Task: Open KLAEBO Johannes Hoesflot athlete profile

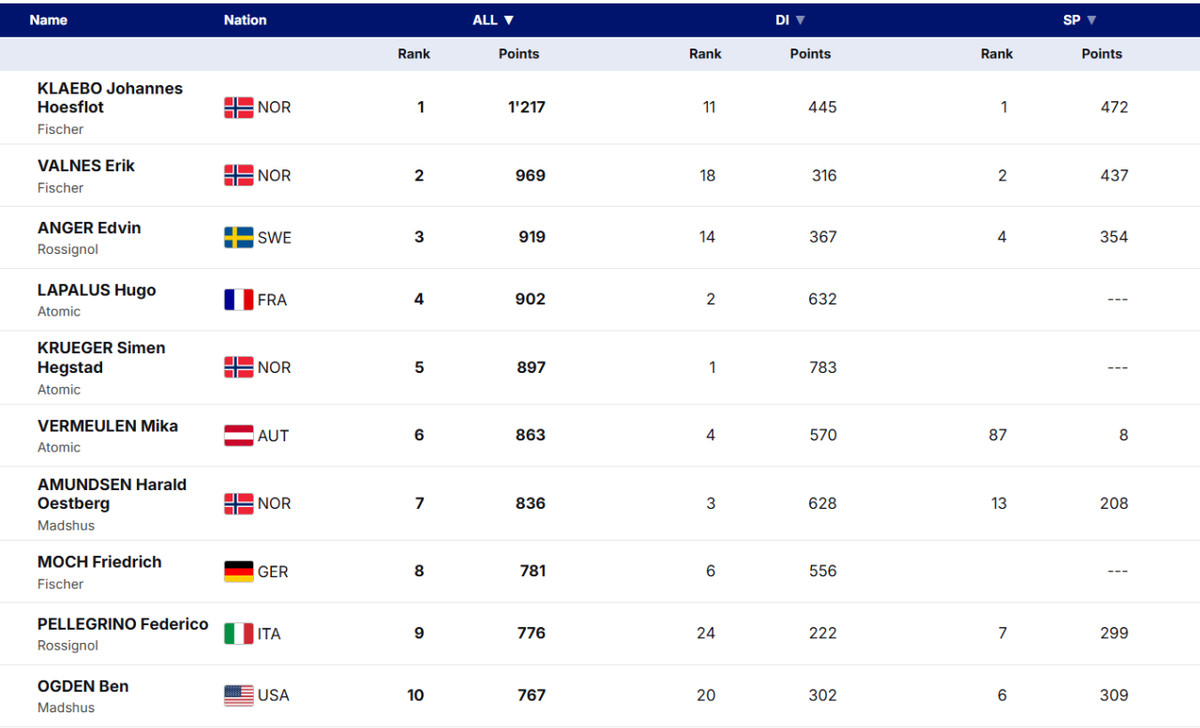Action: [110, 97]
